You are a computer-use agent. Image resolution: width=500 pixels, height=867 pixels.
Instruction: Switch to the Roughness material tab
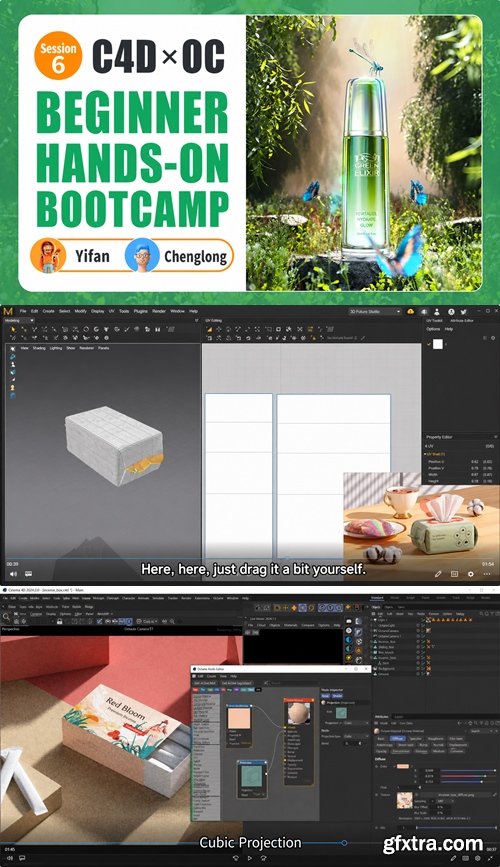click(x=436, y=738)
